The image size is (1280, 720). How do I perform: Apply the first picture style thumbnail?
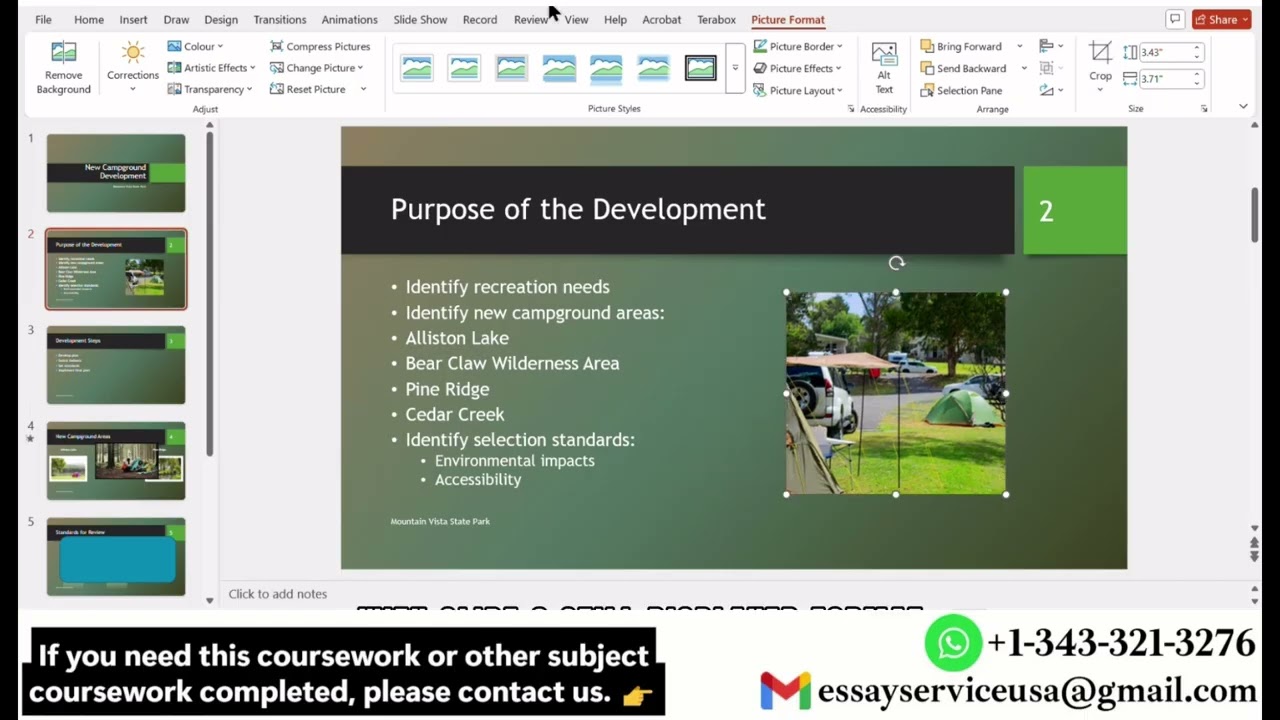tap(417, 68)
